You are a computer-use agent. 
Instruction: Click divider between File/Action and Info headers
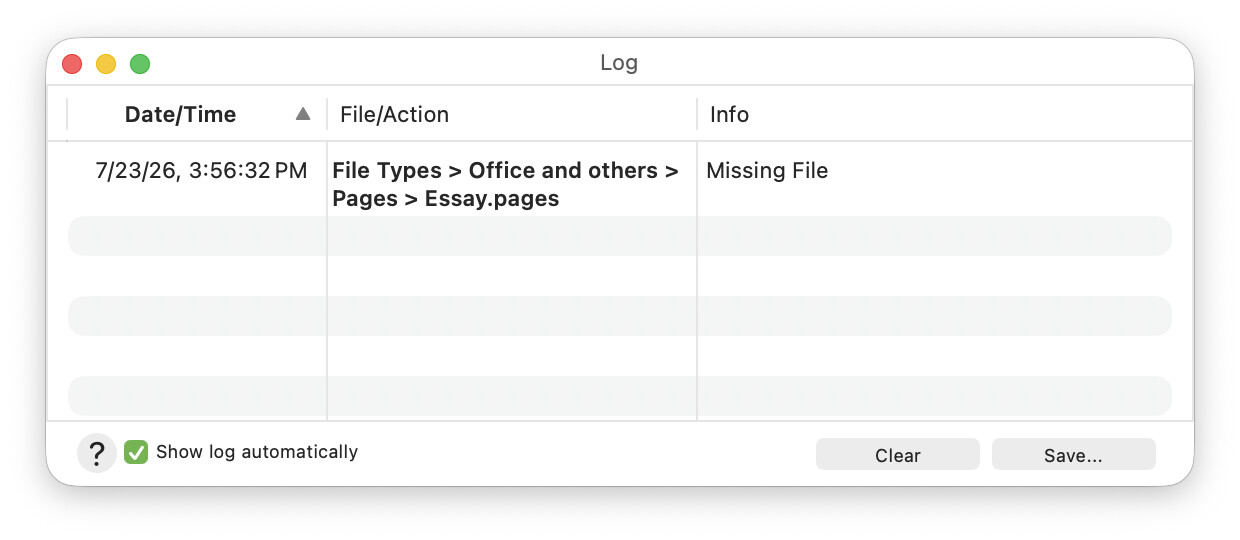(697, 114)
